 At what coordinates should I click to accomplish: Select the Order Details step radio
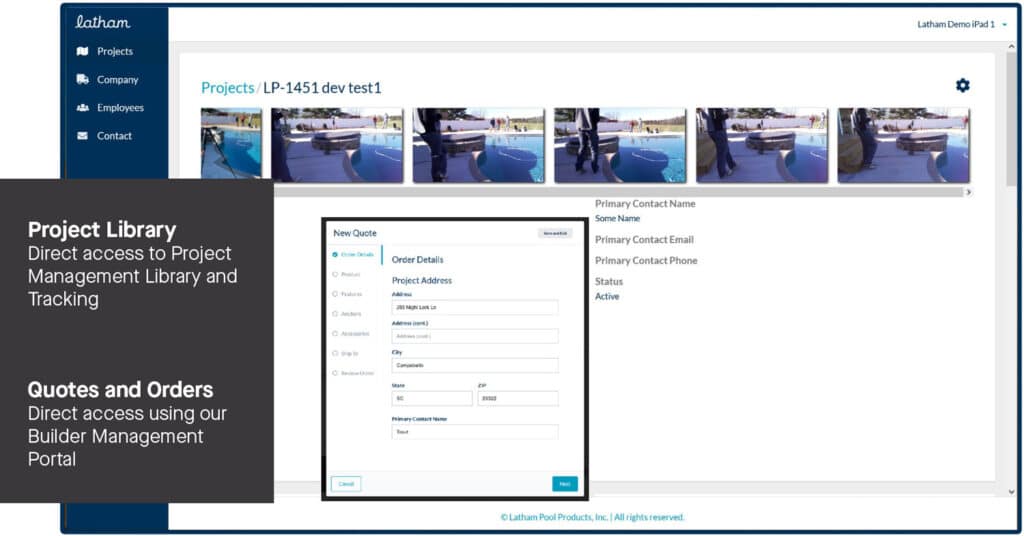(335, 254)
